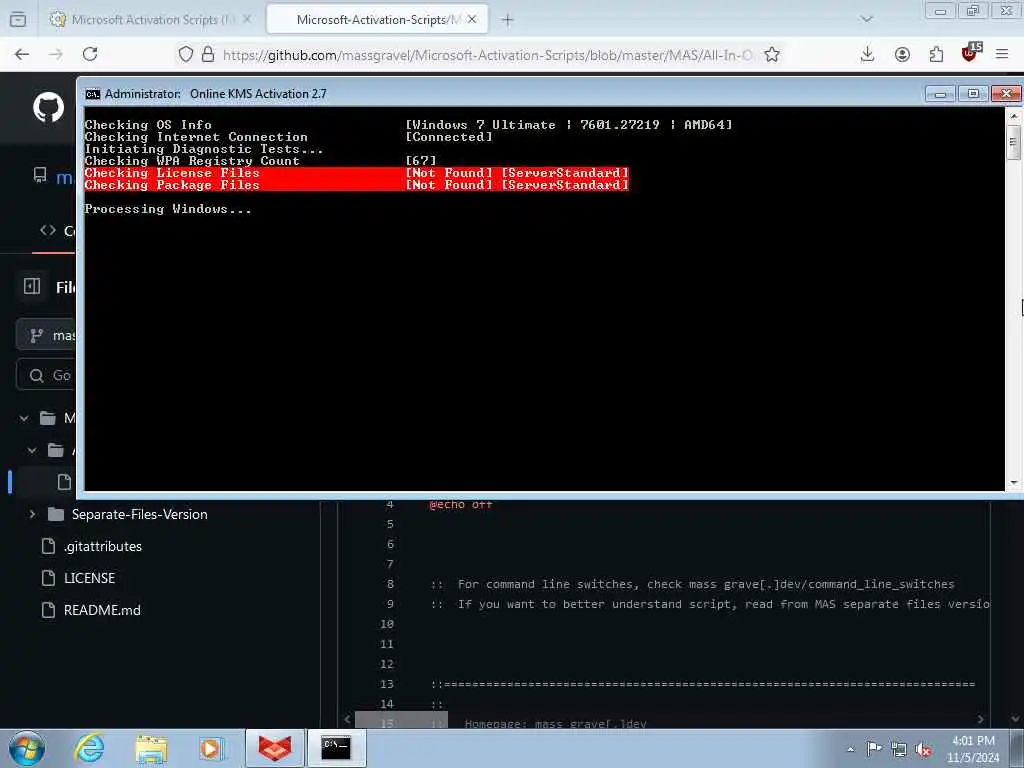Open Windows Explorer from the taskbar
This screenshot has height=768, width=1024.
tap(152, 748)
